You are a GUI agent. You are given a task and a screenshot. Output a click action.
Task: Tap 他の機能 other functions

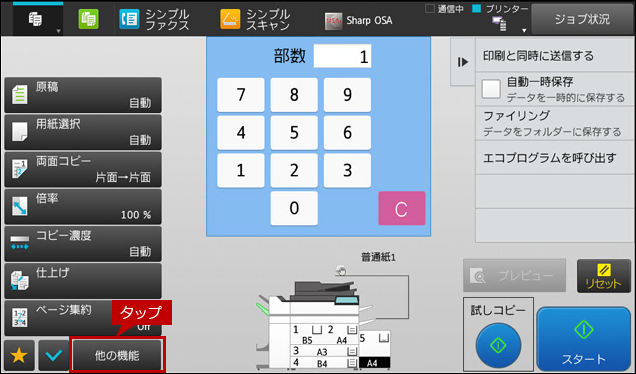(x=117, y=355)
